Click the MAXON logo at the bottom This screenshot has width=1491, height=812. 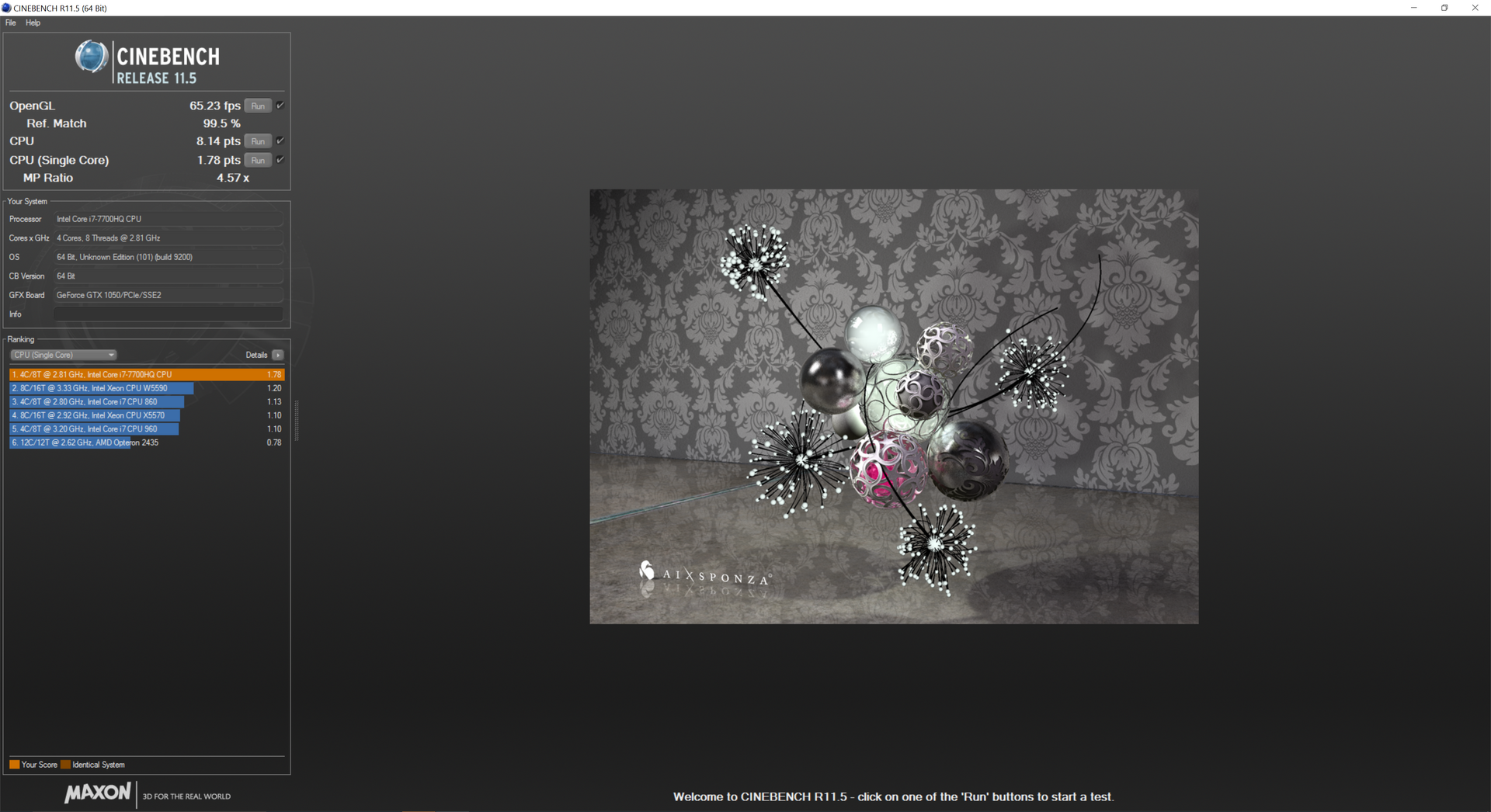(97, 793)
